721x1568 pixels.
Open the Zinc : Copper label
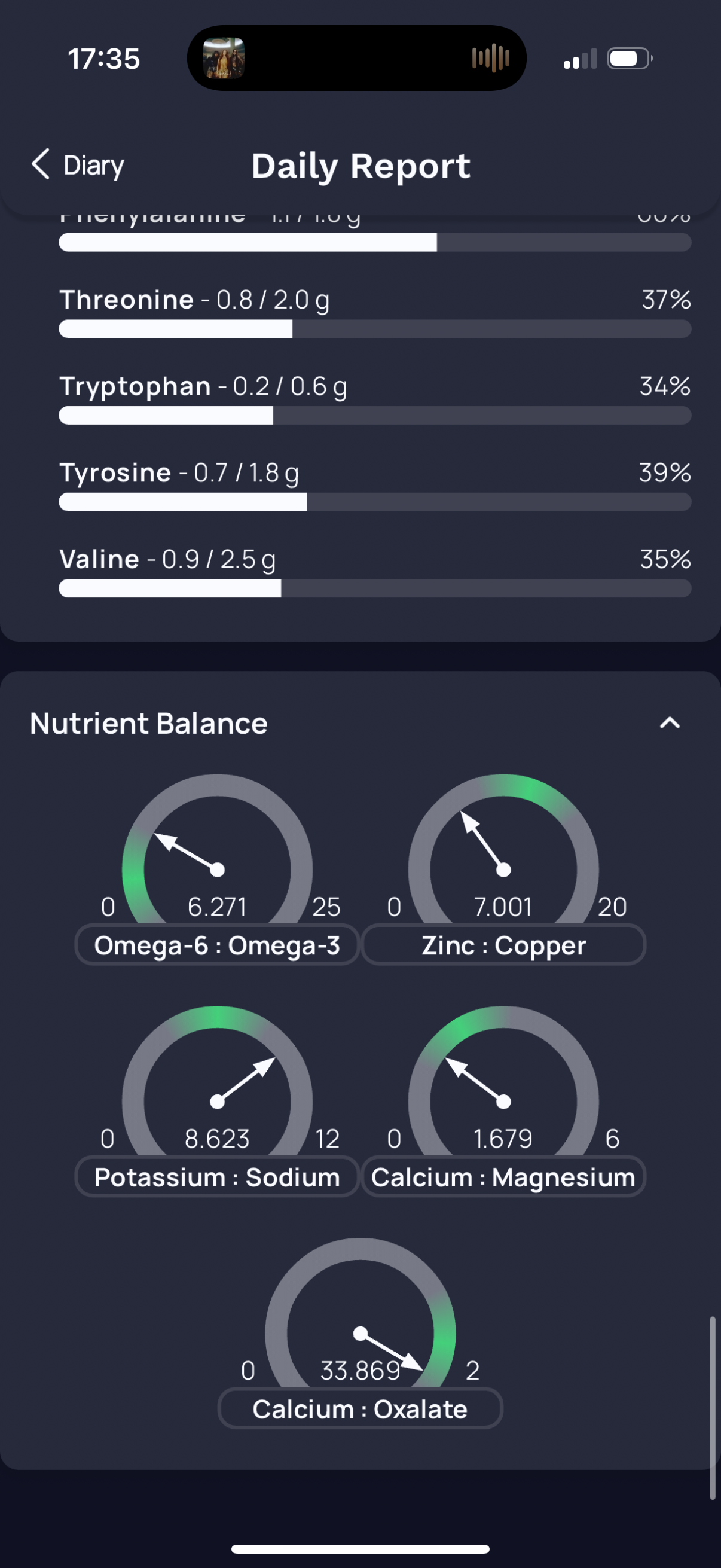pyautogui.click(x=504, y=945)
